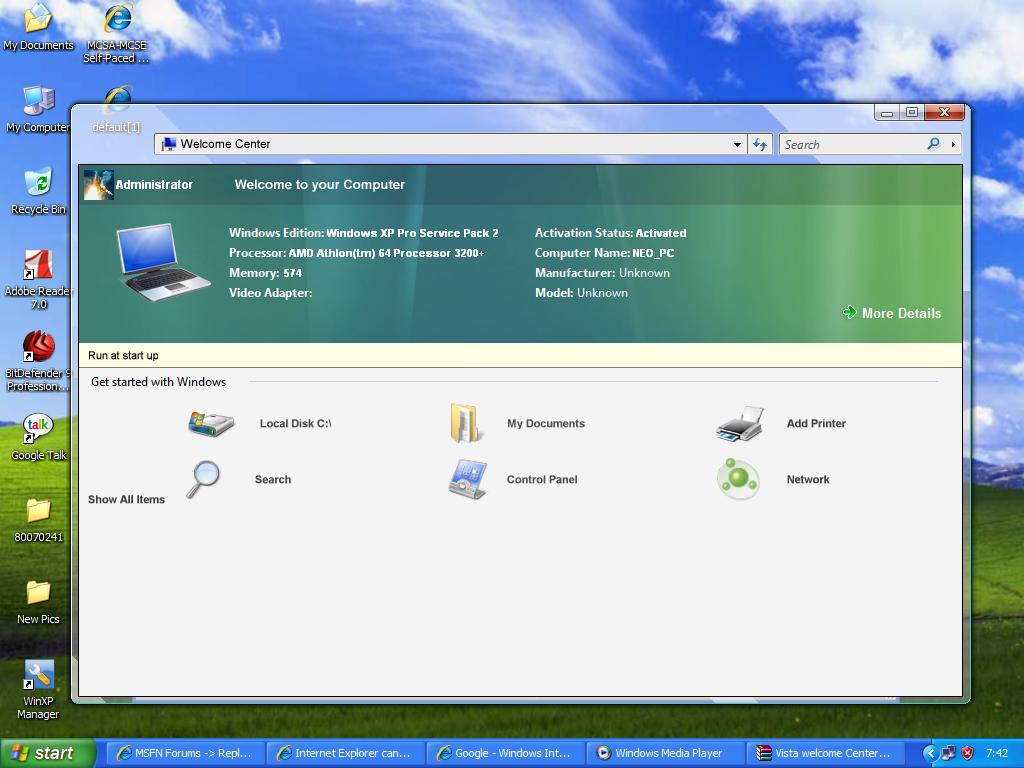Click the Show All Items link
Viewport: 1024px width, 768px height.
tap(127, 500)
